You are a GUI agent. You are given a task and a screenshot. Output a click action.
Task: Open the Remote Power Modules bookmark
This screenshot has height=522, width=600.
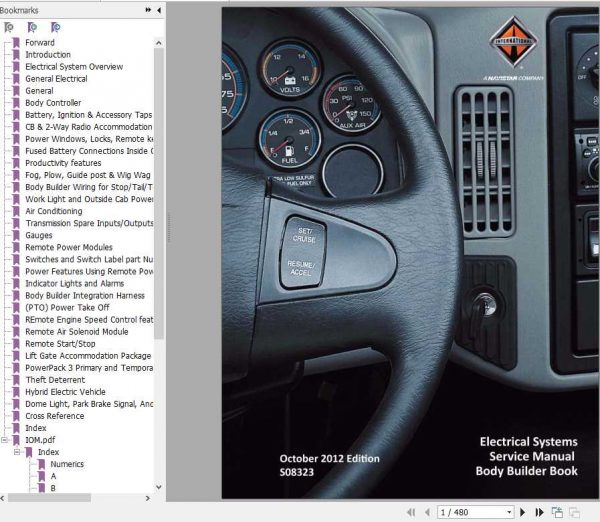point(69,247)
